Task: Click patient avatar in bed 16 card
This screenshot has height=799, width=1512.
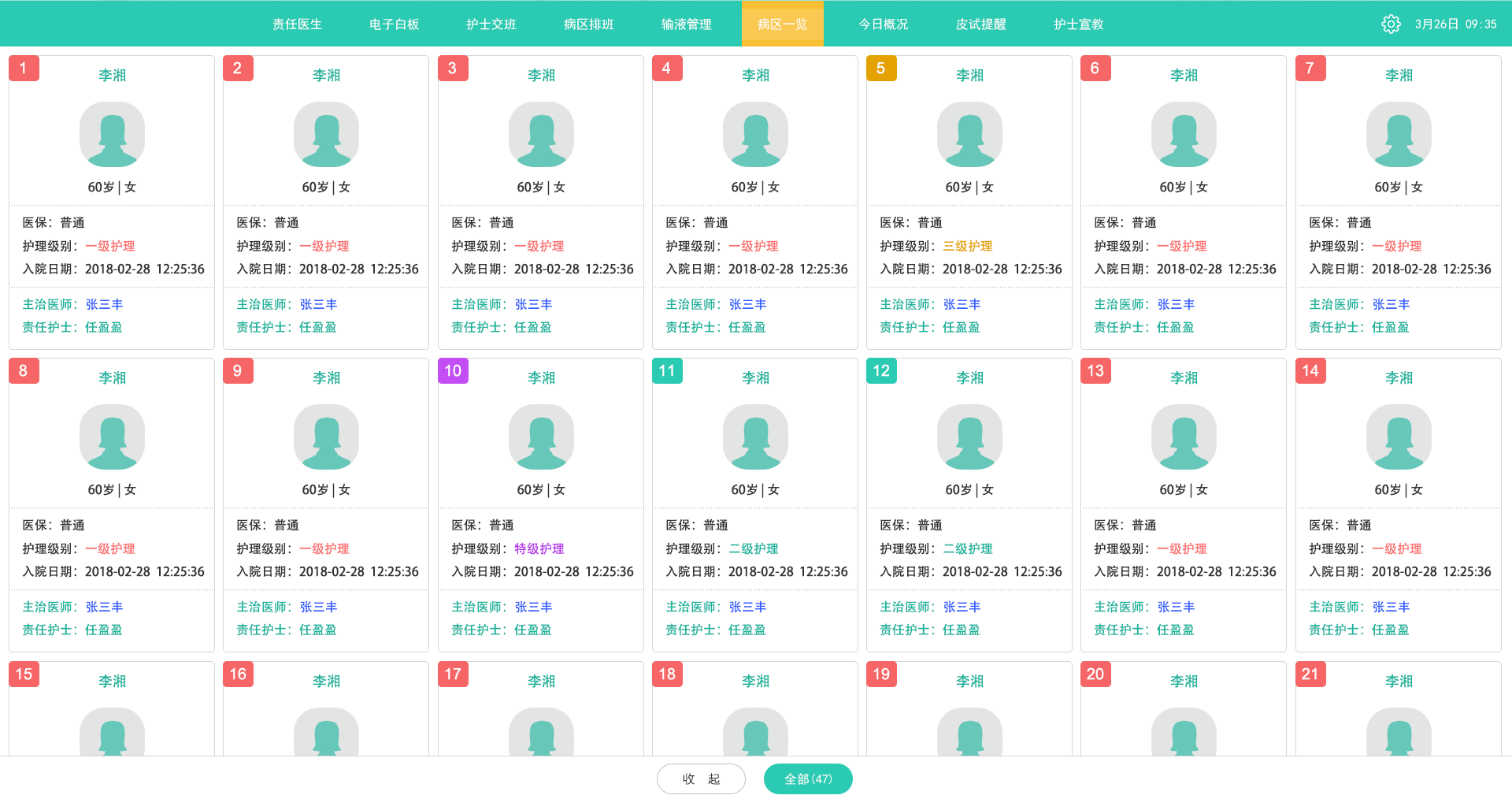Action: point(326,732)
